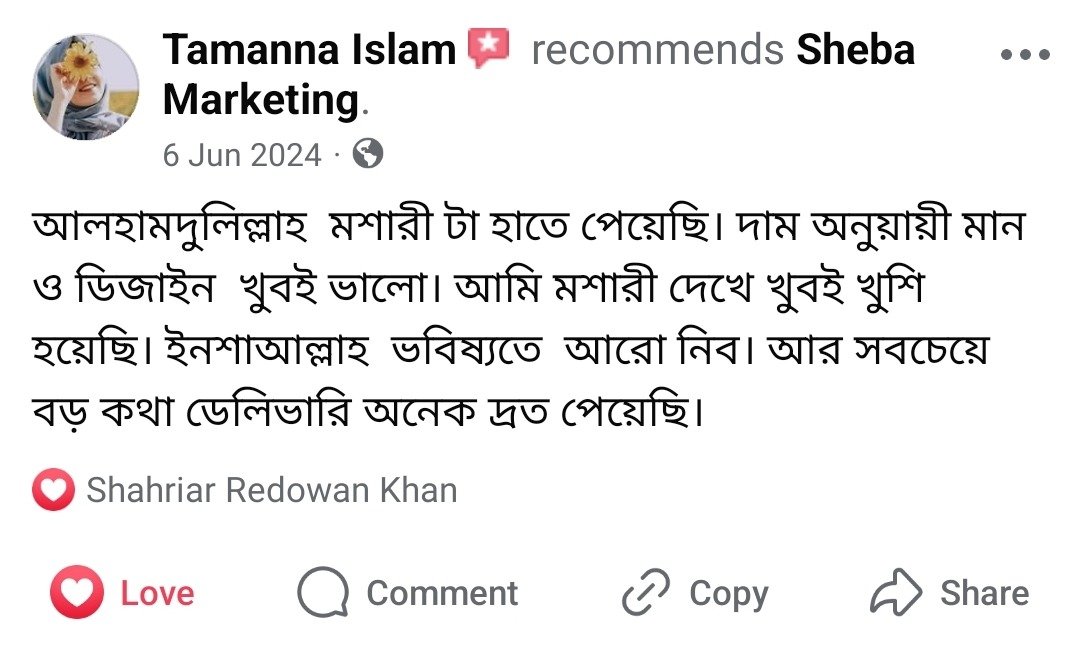This screenshot has width=1080, height=653.
Task: Click the Share arrow icon
Action: [x=895, y=593]
